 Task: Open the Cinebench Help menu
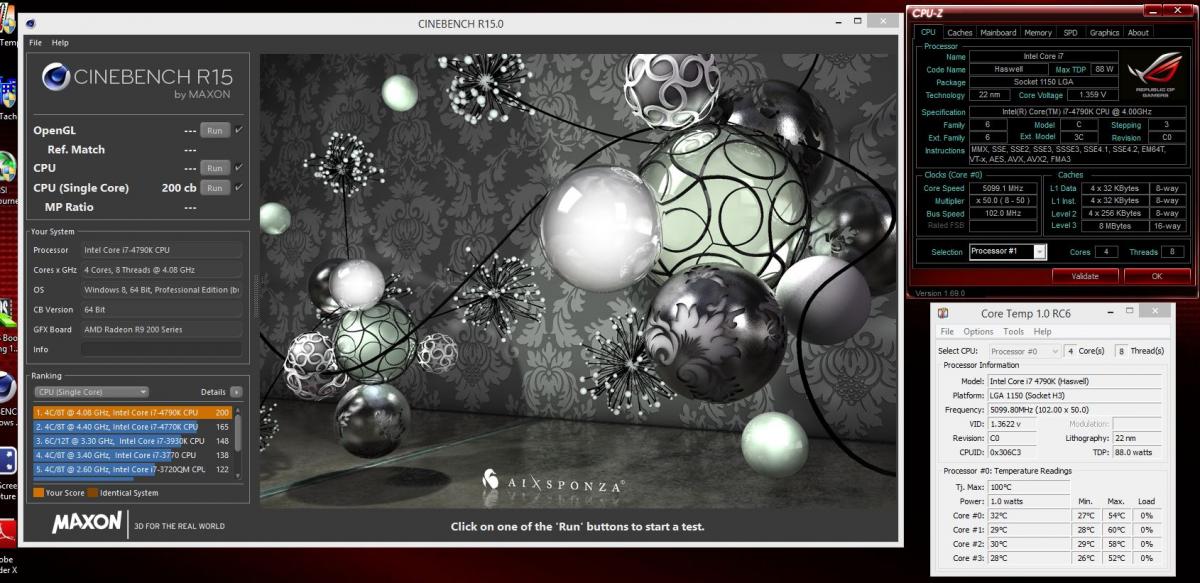(x=60, y=43)
